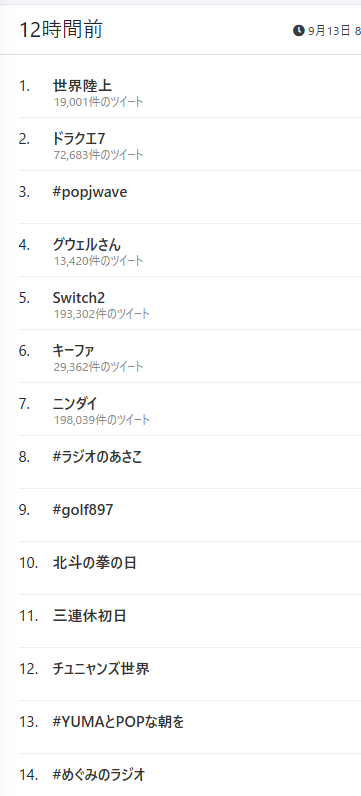The width and height of the screenshot is (361, 796).
Task: Click the 9月13日 timestamp text
Action: 329,31
